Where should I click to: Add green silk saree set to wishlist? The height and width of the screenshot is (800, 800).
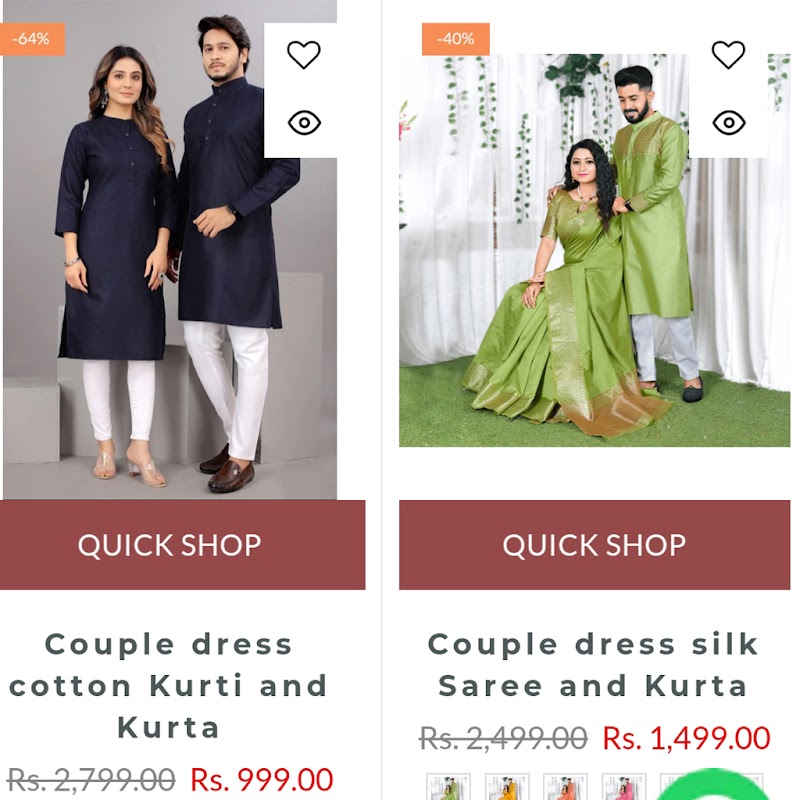click(x=728, y=55)
